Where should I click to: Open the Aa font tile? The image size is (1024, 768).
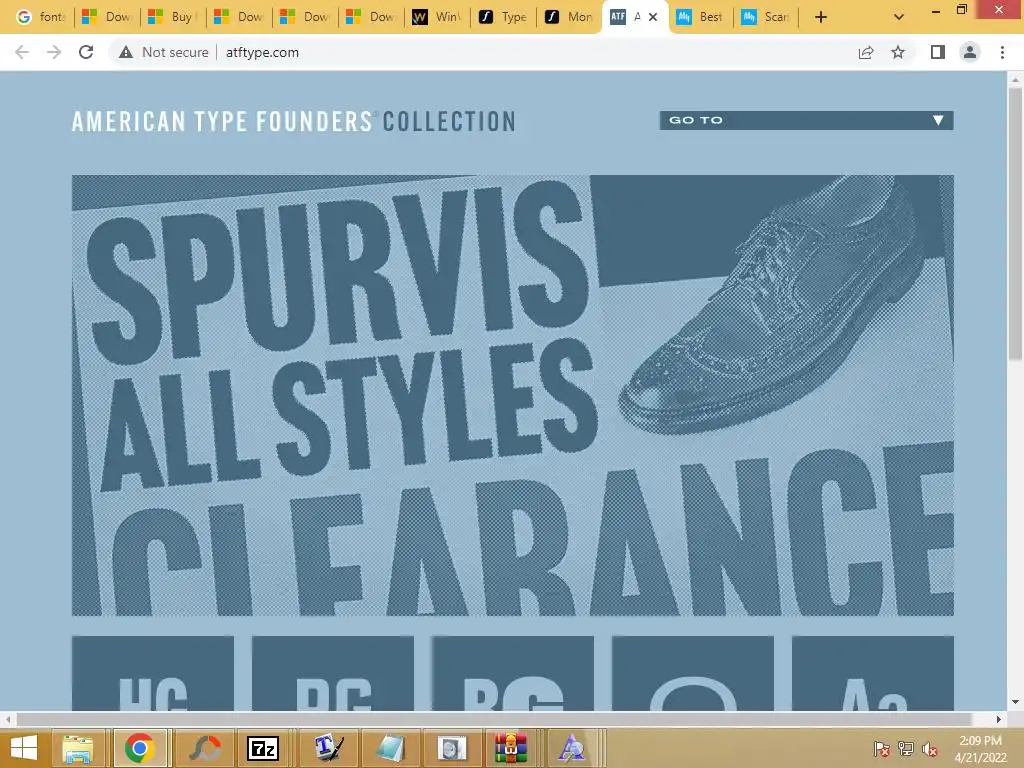pos(873,673)
